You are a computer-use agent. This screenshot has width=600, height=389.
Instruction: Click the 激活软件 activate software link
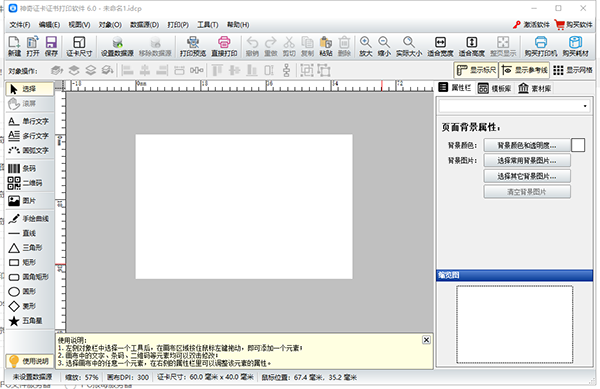coord(531,25)
